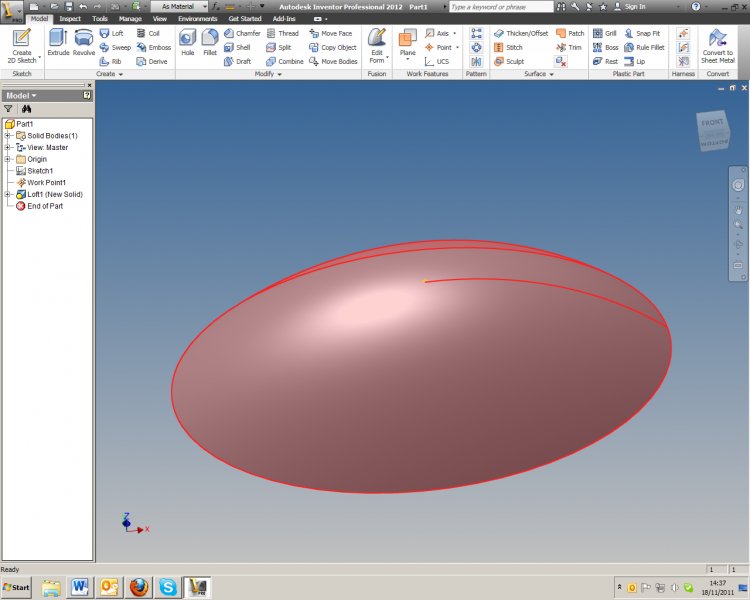Click the model browser filter icon

click(x=9, y=108)
